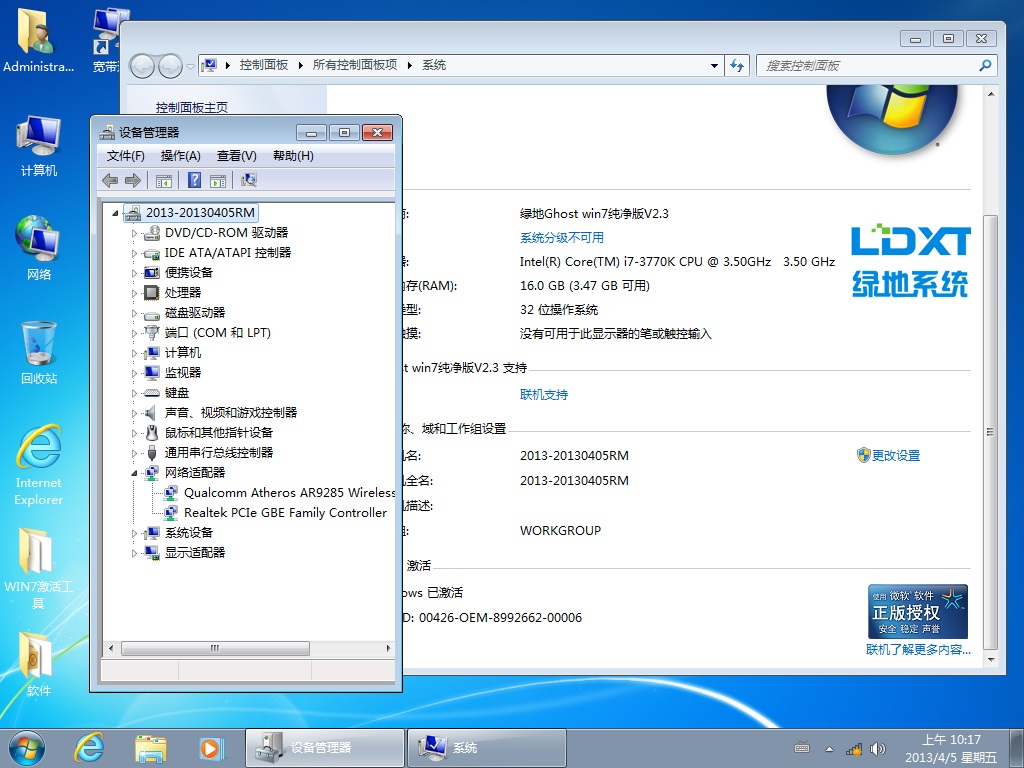Click the 正版授权 genuine software badge
The image size is (1024, 768).
click(918, 611)
